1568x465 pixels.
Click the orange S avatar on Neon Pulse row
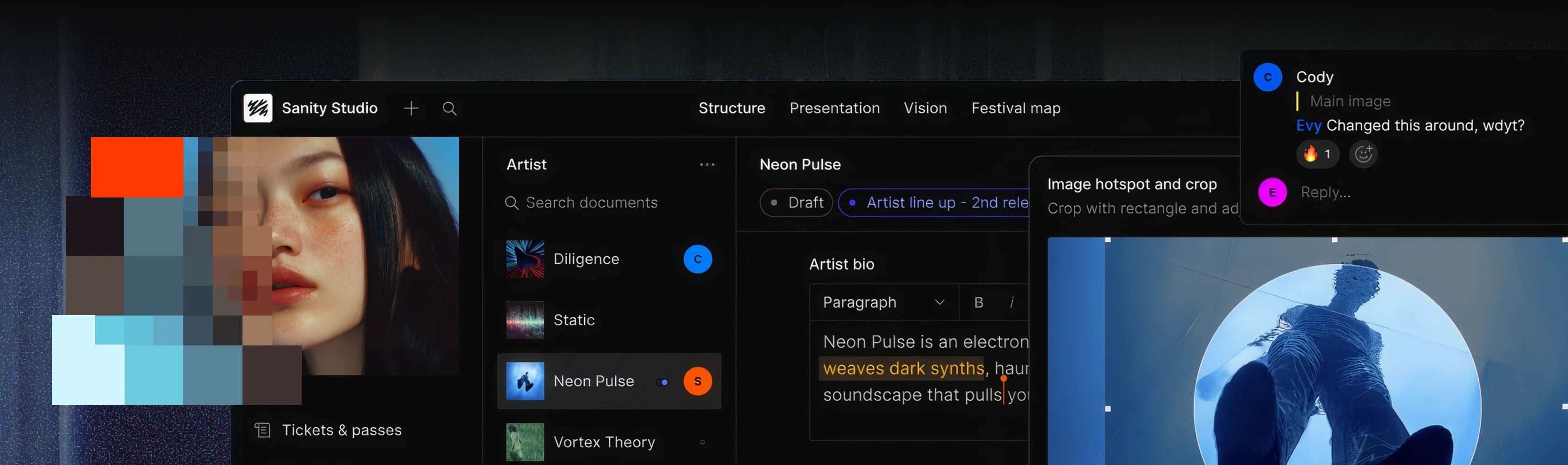698,381
